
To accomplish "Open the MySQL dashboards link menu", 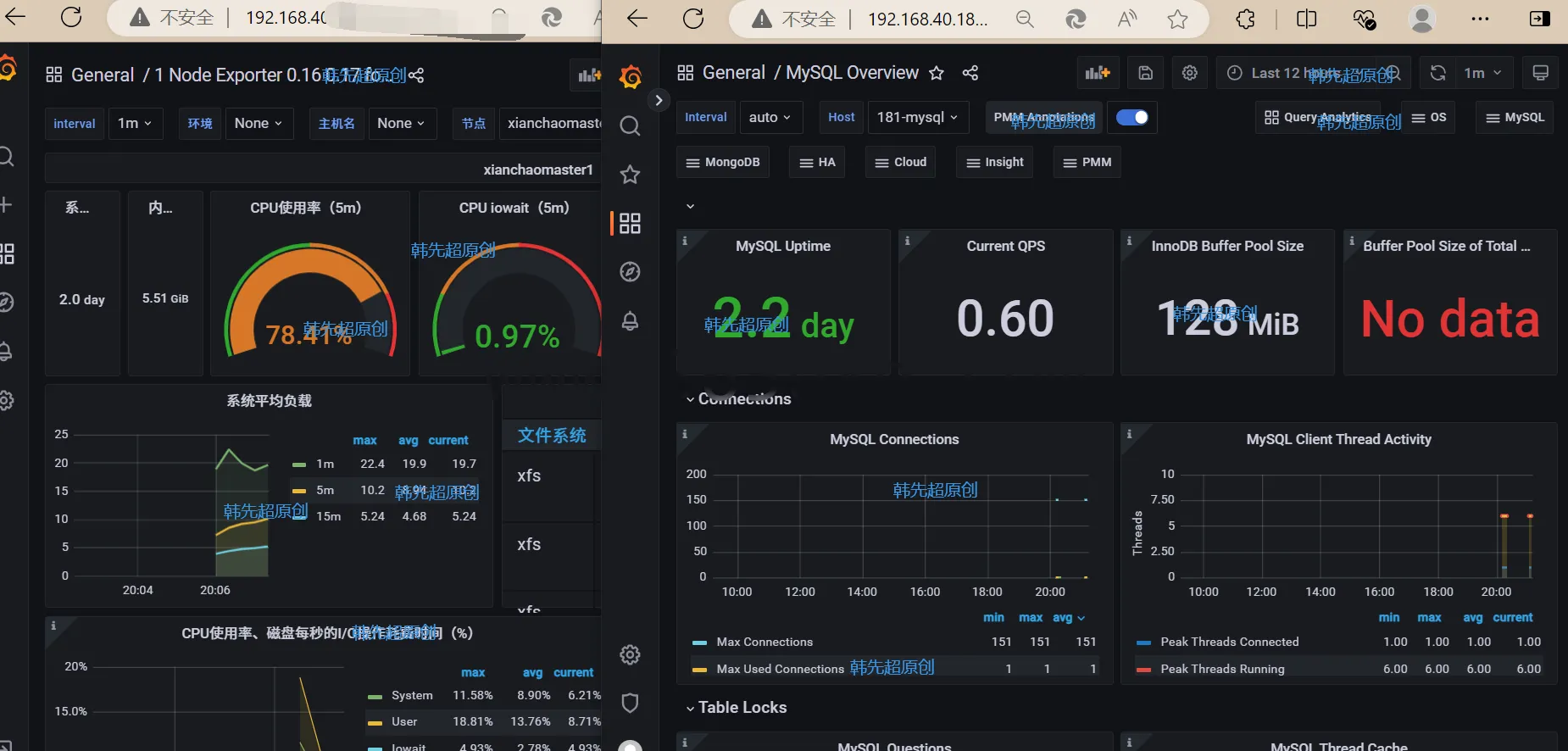I will point(1515,117).
